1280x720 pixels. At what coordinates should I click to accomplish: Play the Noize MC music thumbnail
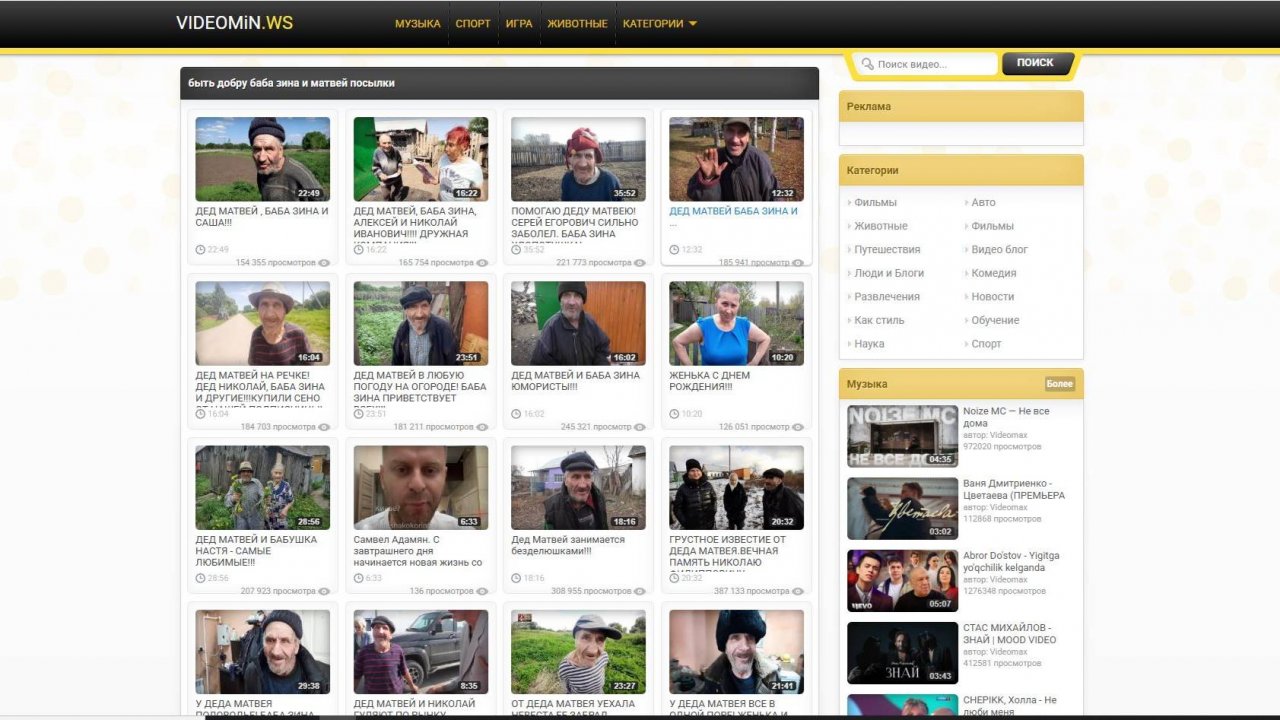[902, 436]
